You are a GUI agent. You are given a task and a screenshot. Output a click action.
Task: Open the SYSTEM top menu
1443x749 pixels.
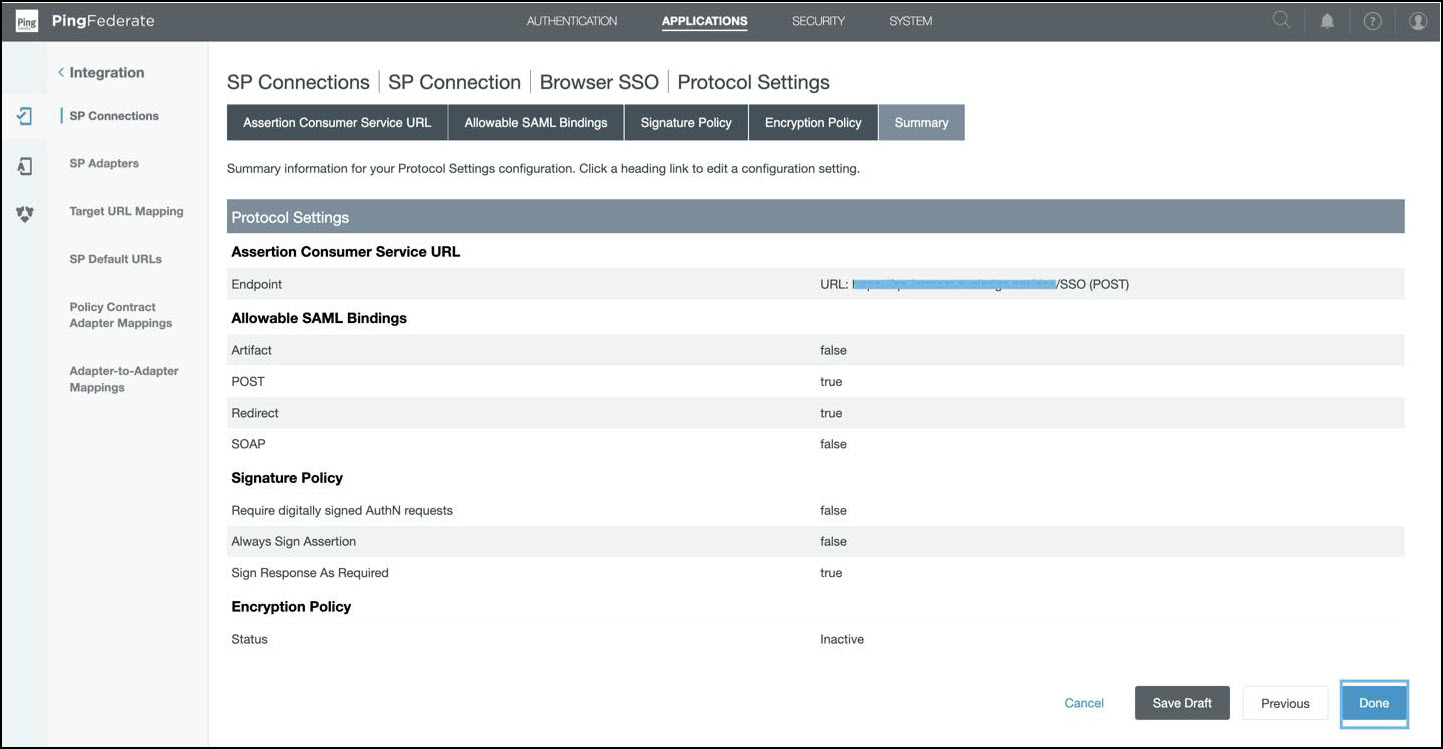910,21
